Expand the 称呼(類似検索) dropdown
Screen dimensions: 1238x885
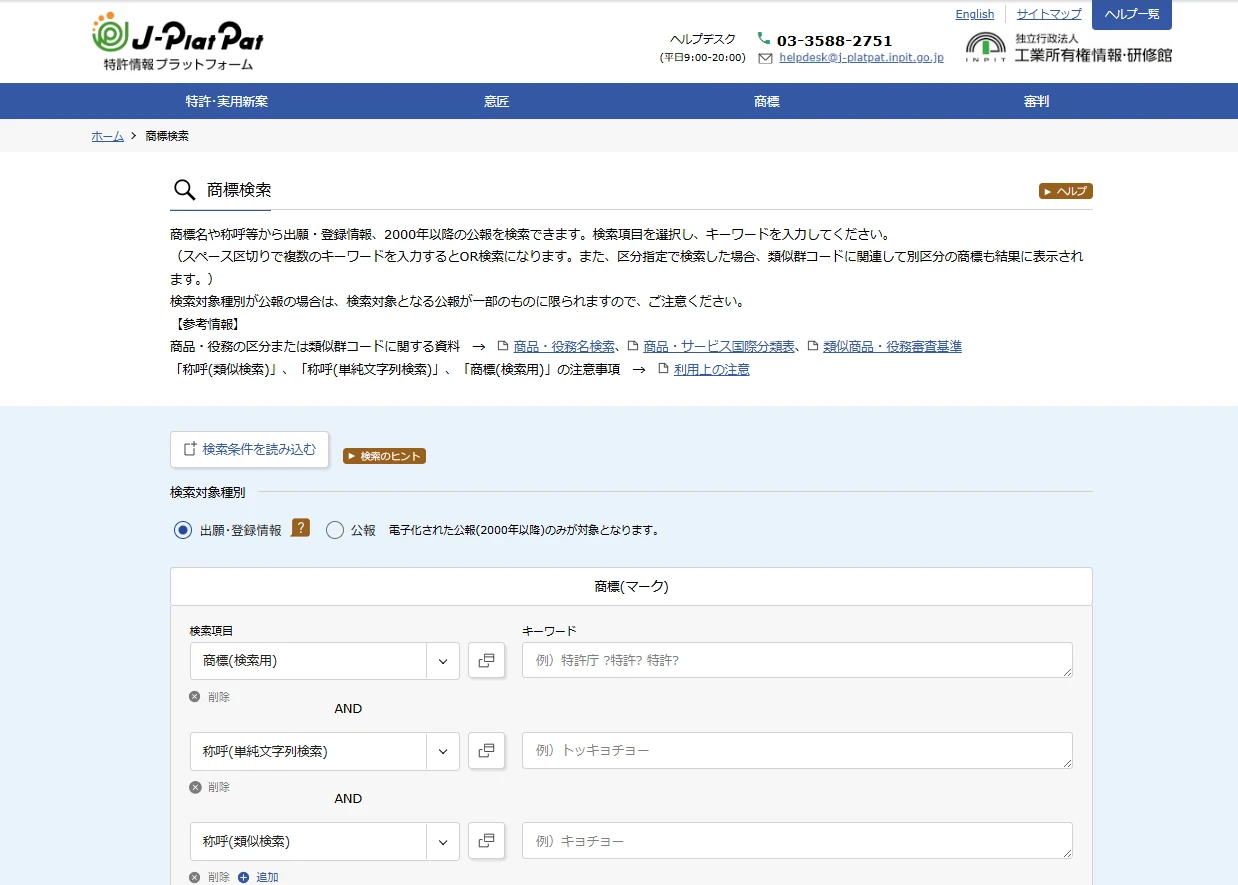tap(443, 841)
